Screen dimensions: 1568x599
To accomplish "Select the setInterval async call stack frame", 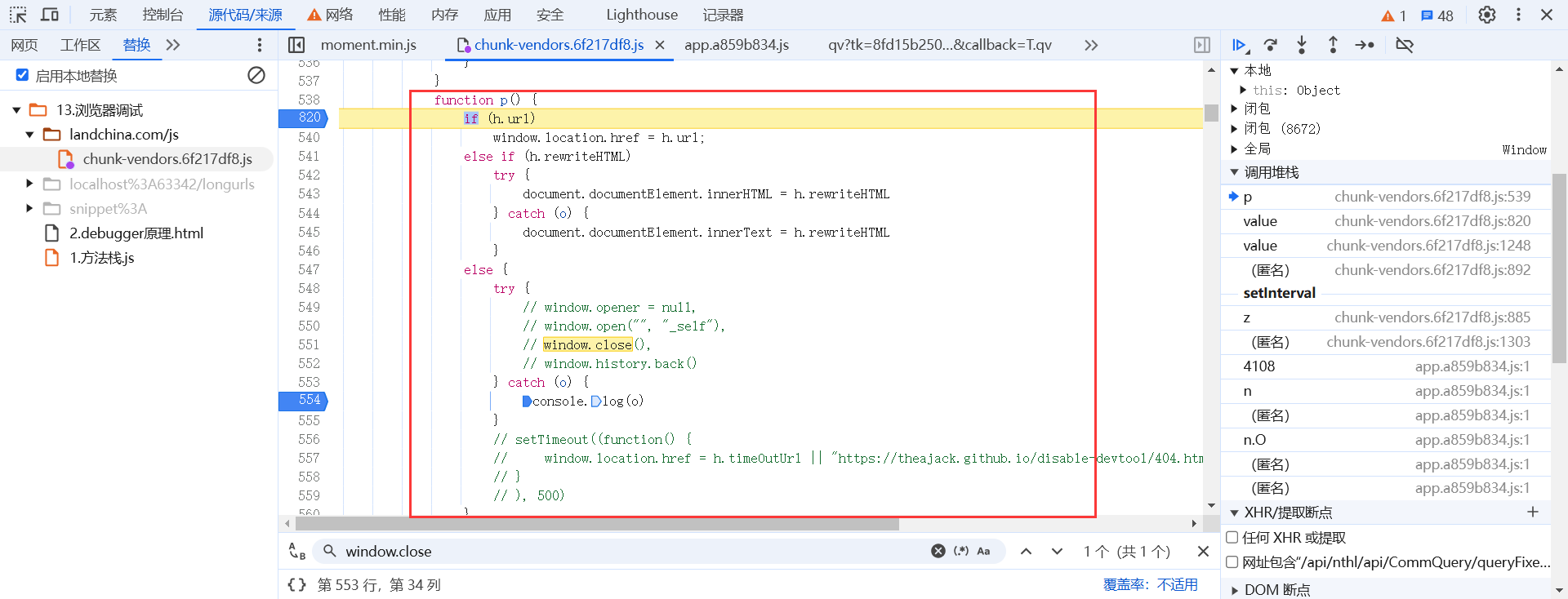I will pyautogui.click(x=1279, y=293).
